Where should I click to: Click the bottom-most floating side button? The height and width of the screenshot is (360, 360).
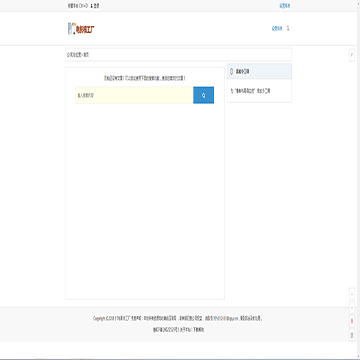pos(352,335)
